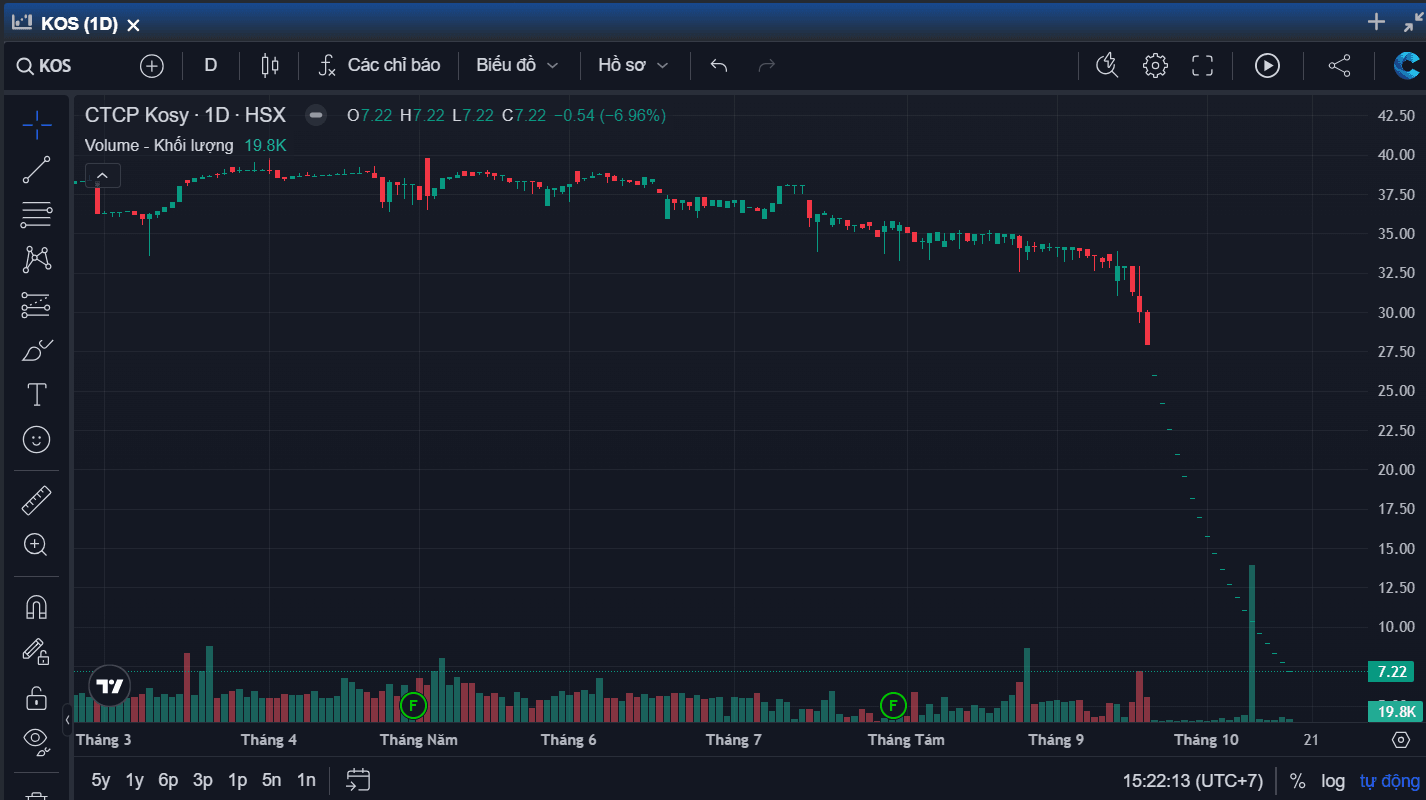The image size is (1426, 800).
Task: Set the time range to 1n
Action: [x=306, y=780]
